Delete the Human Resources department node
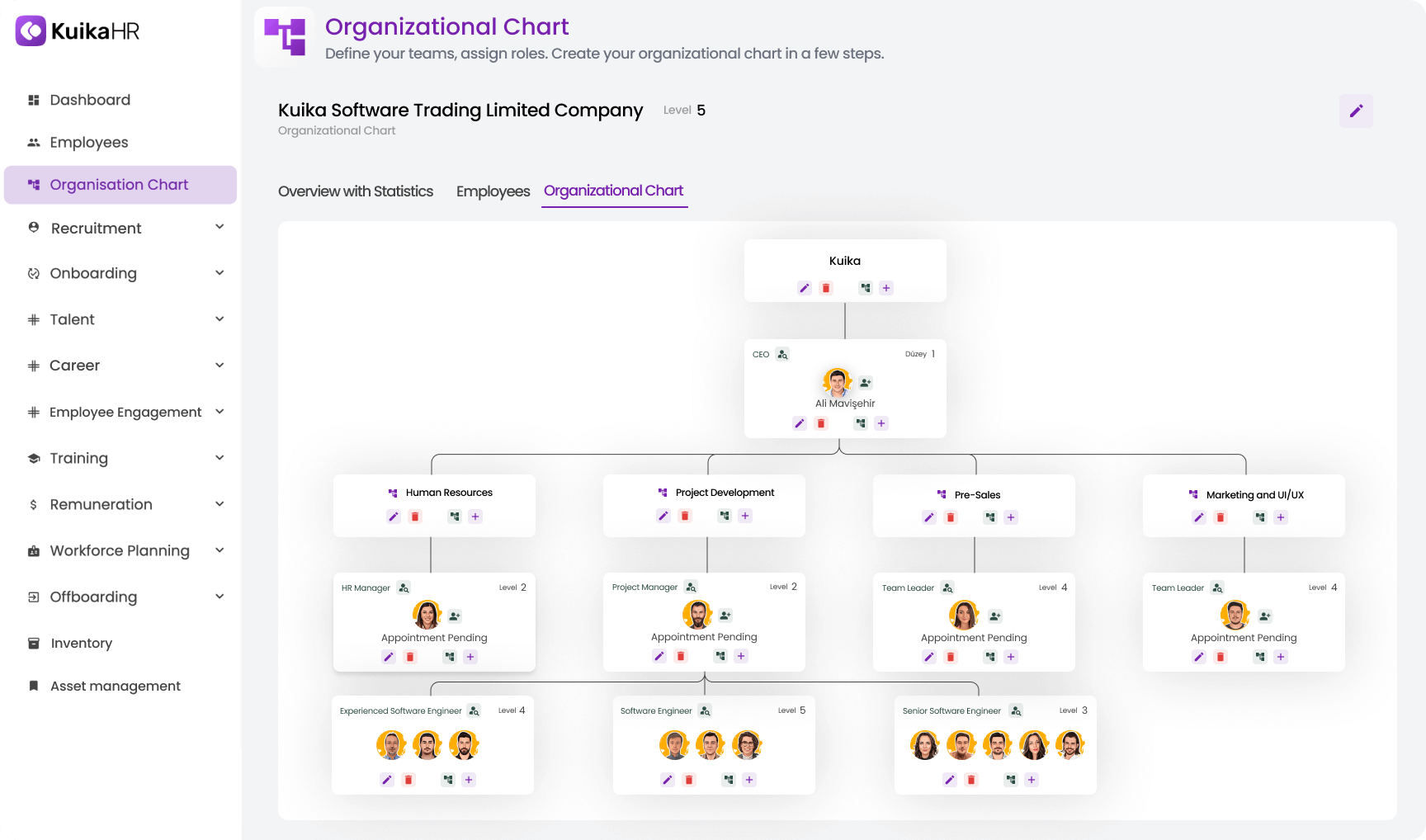 click(414, 517)
